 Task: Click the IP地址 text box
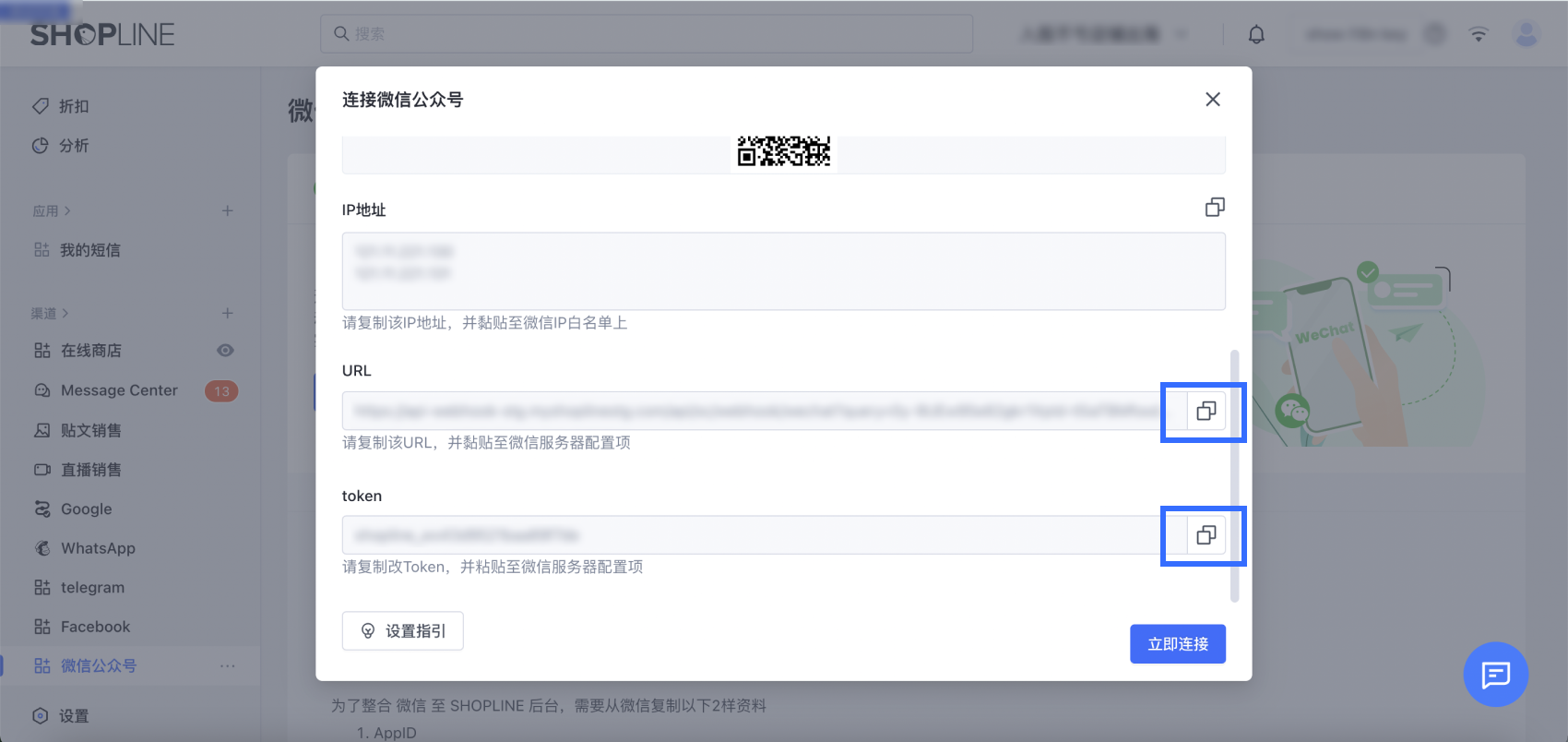[783, 271]
